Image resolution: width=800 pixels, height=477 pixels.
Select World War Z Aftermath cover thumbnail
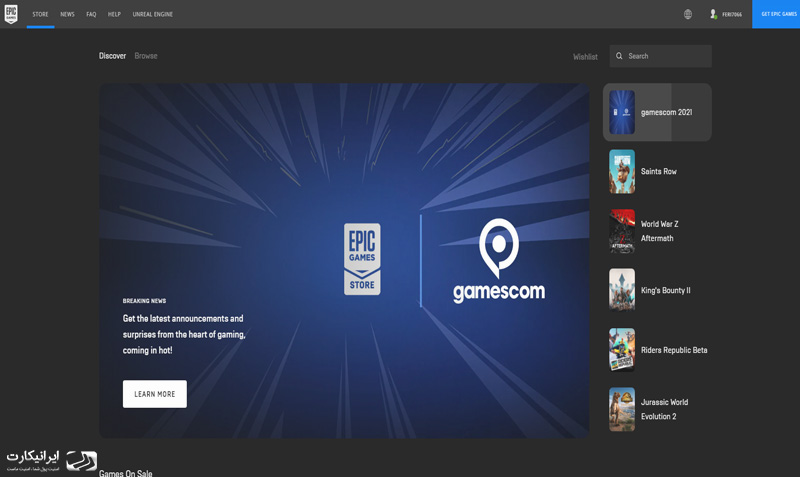click(x=622, y=231)
